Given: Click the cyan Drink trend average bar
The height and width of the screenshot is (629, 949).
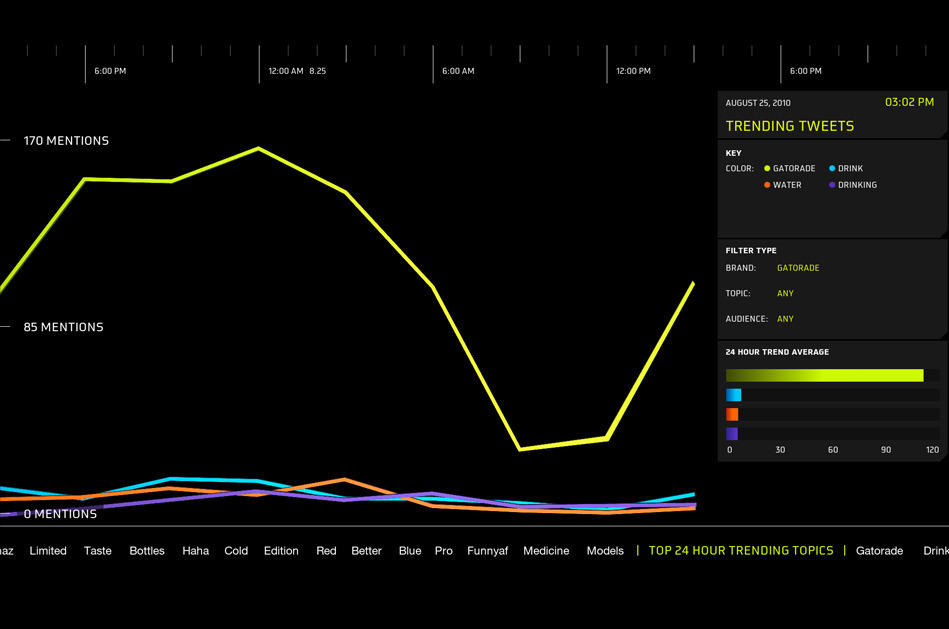Looking at the screenshot, I should coord(734,395).
